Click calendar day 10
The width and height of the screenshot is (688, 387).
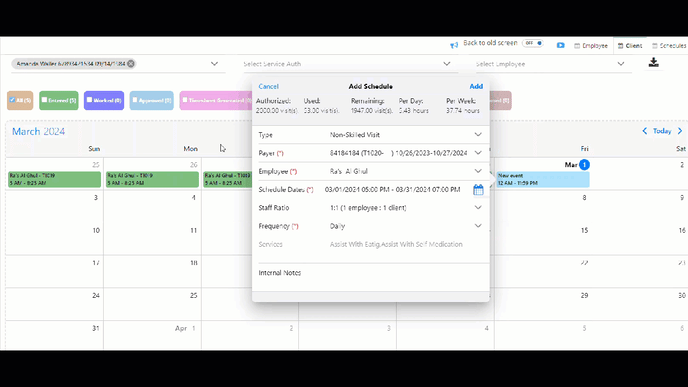(x=96, y=230)
